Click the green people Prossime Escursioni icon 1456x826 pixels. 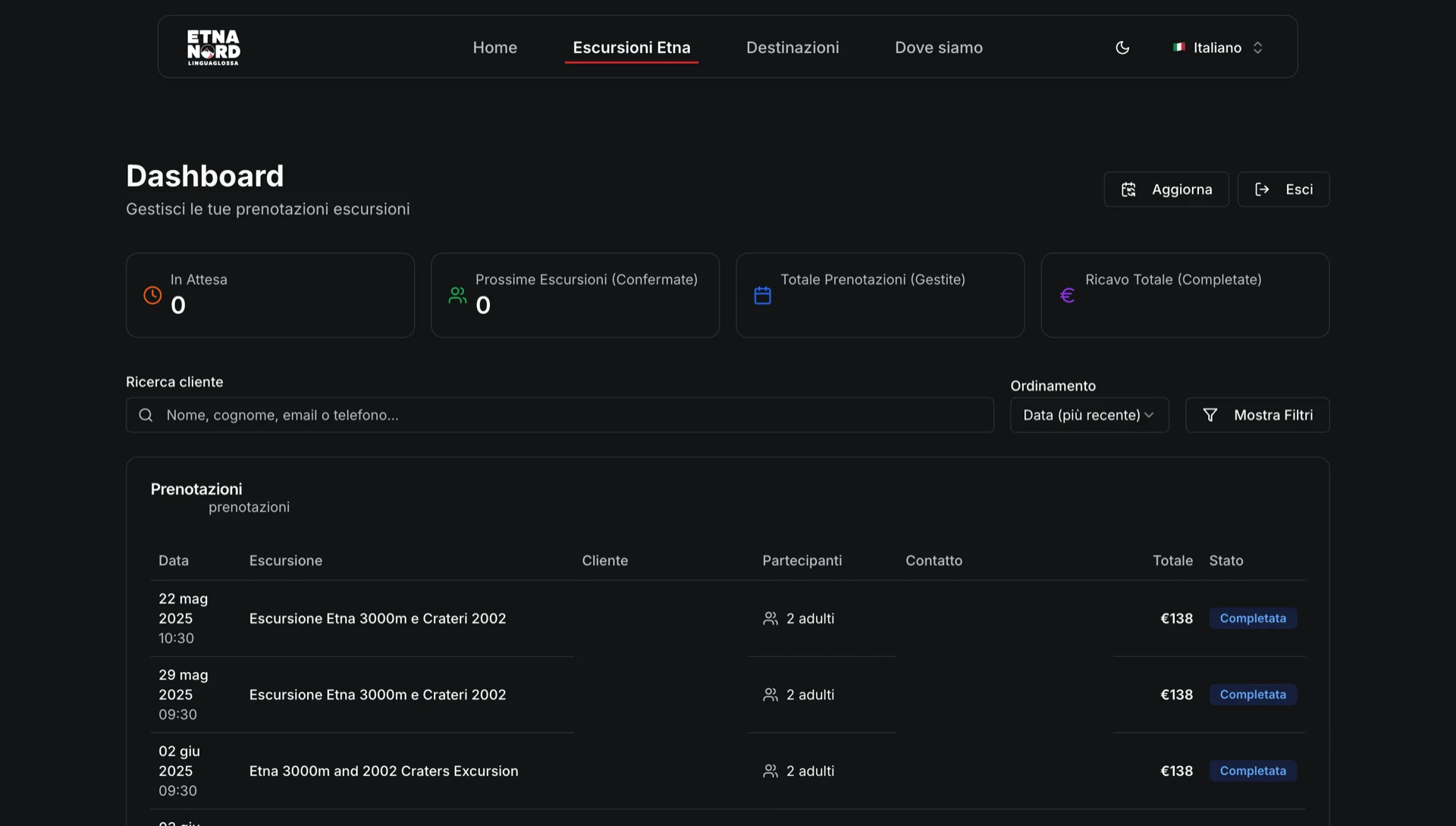coord(457,295)
